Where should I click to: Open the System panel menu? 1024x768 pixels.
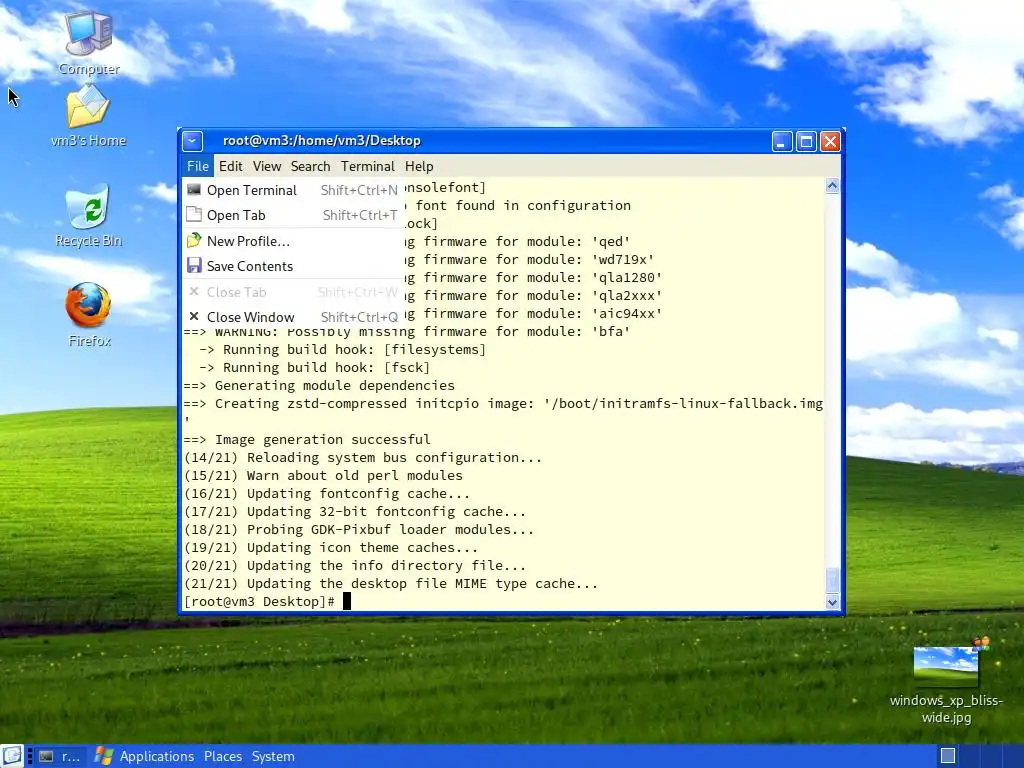[273, 756]
